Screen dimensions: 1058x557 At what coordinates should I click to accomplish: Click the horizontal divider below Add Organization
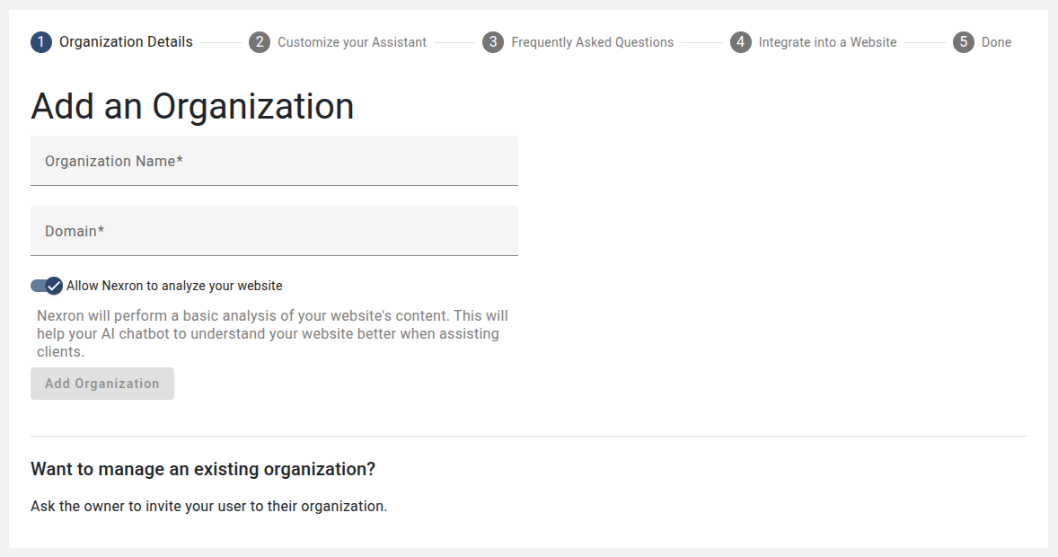(x=528, y=436)
